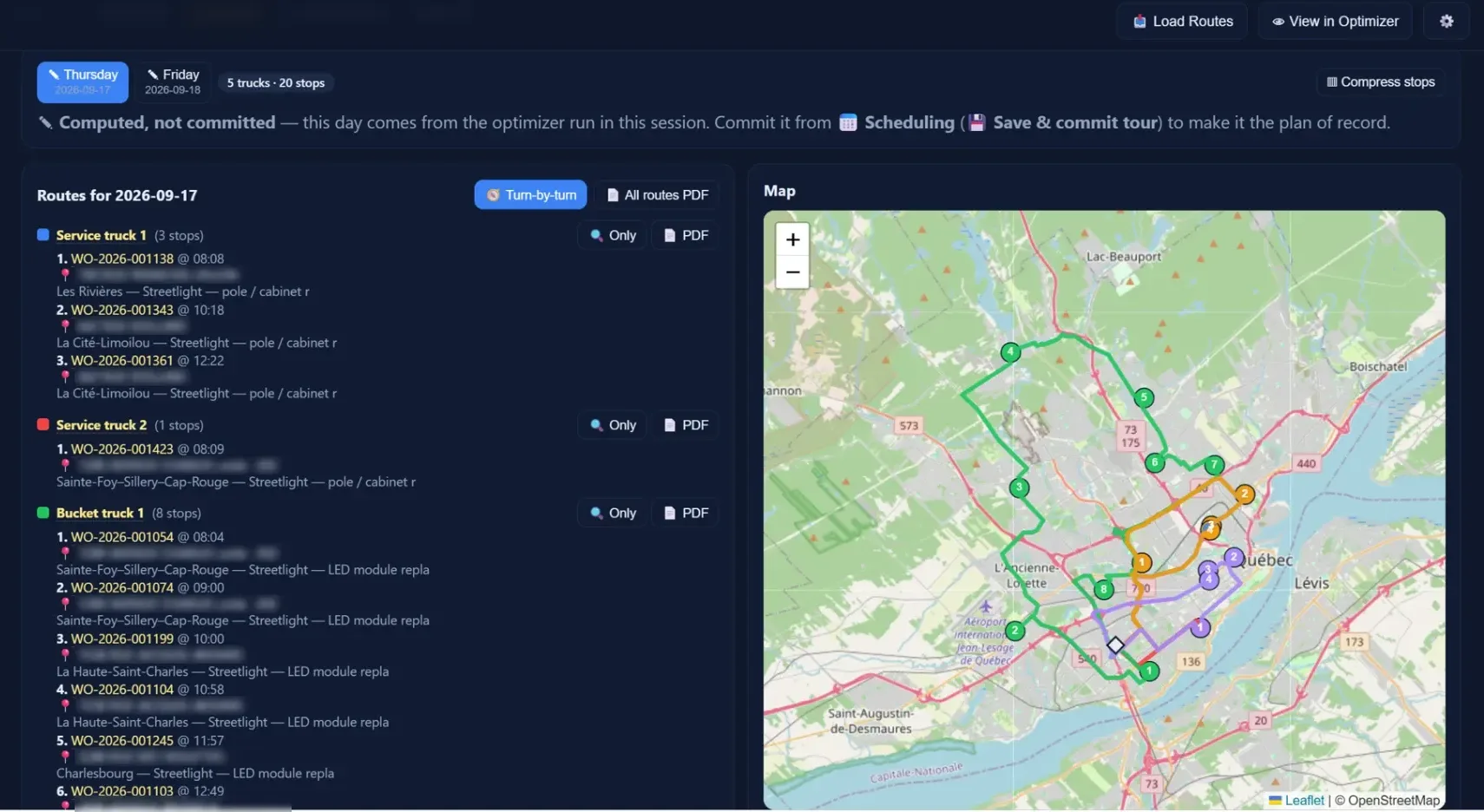The height and width of the screenshot is (812, 1484).
Task: Click 'Computed, not committed' status text
Action: pyautogui.click(x=167, y=122)
